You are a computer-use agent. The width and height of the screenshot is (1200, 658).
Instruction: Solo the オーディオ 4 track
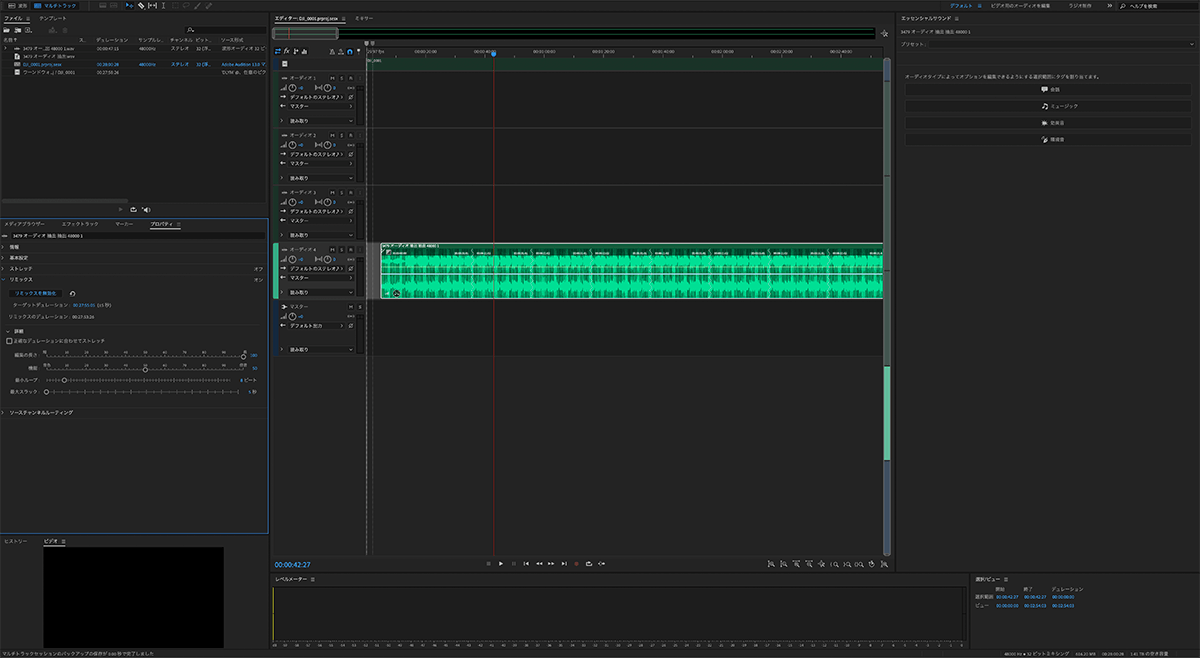pos(341,249)
